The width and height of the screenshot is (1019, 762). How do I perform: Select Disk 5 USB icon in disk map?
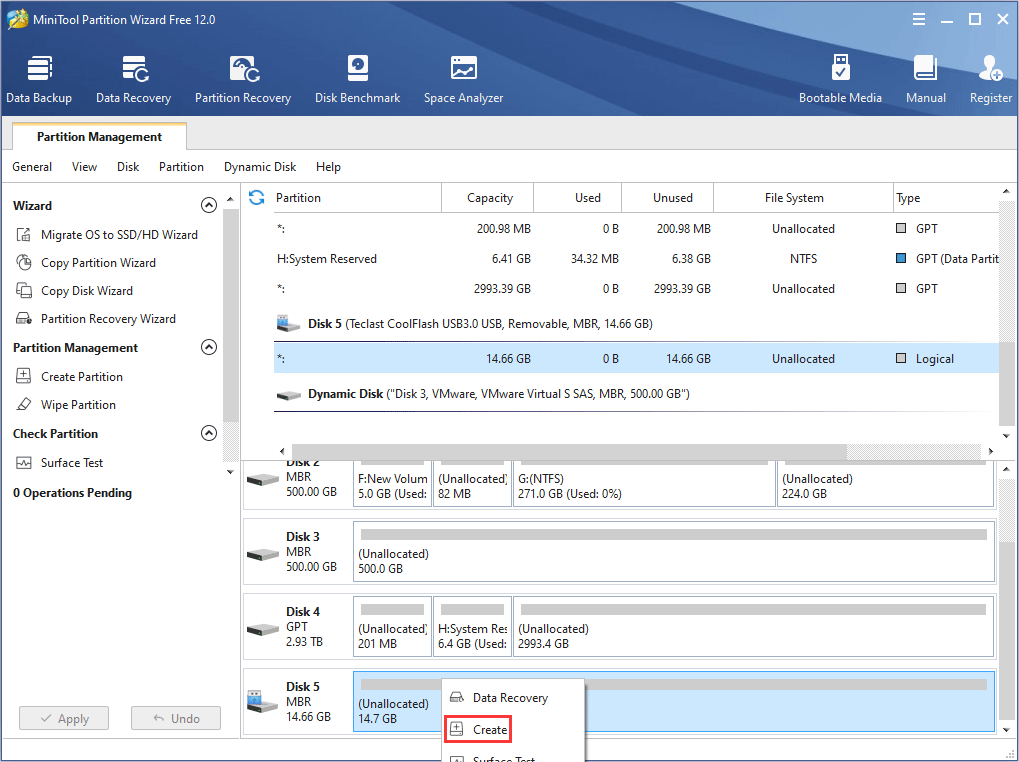tap(263, 702)
